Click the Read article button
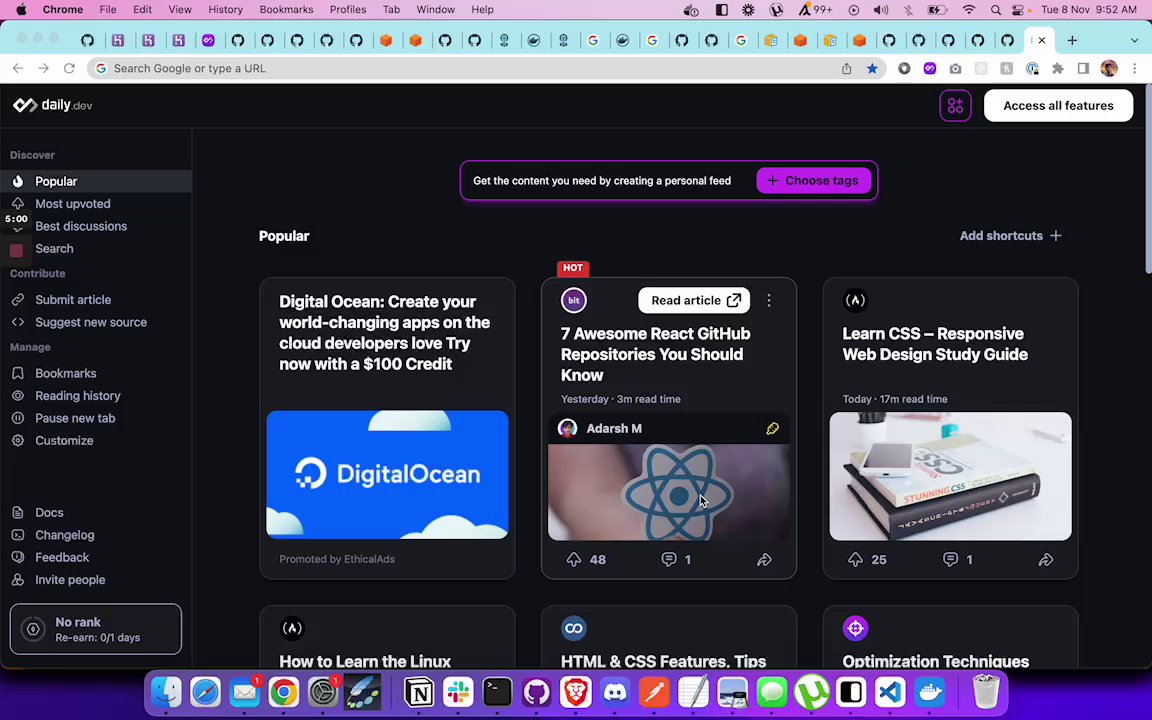This screenshot has height=720, width=1152. 694,300
